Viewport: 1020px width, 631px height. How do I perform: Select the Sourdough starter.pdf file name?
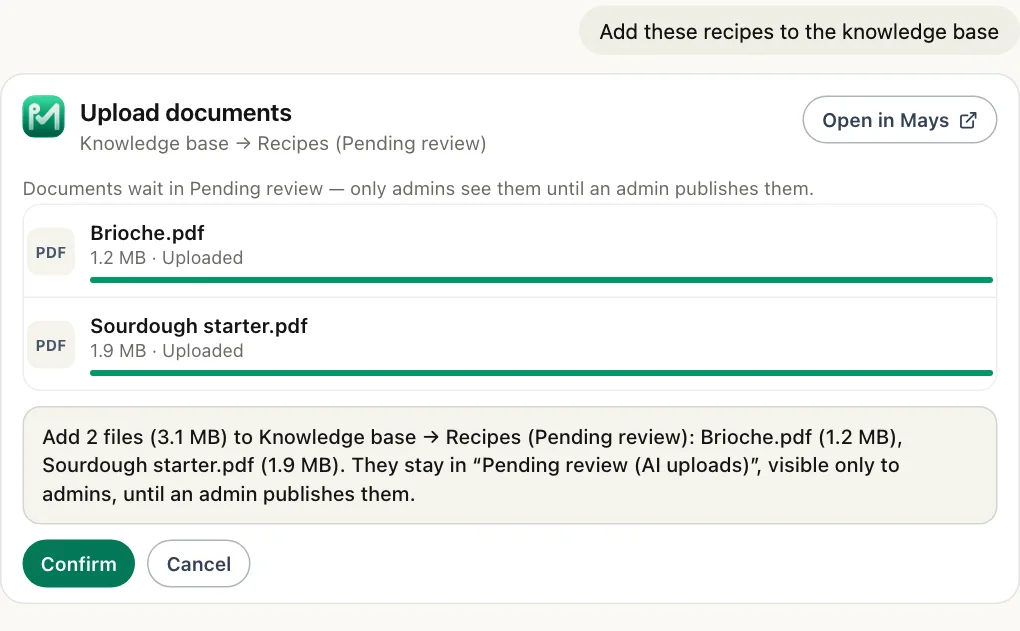198,326
